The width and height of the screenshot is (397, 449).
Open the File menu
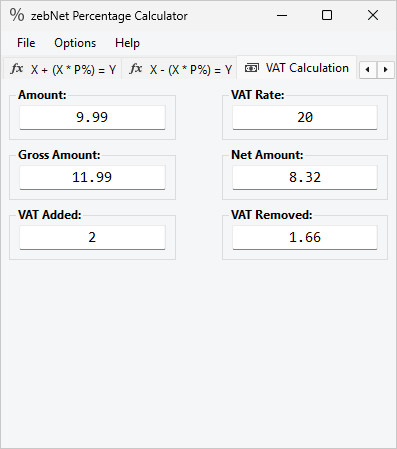coord(26,43)
